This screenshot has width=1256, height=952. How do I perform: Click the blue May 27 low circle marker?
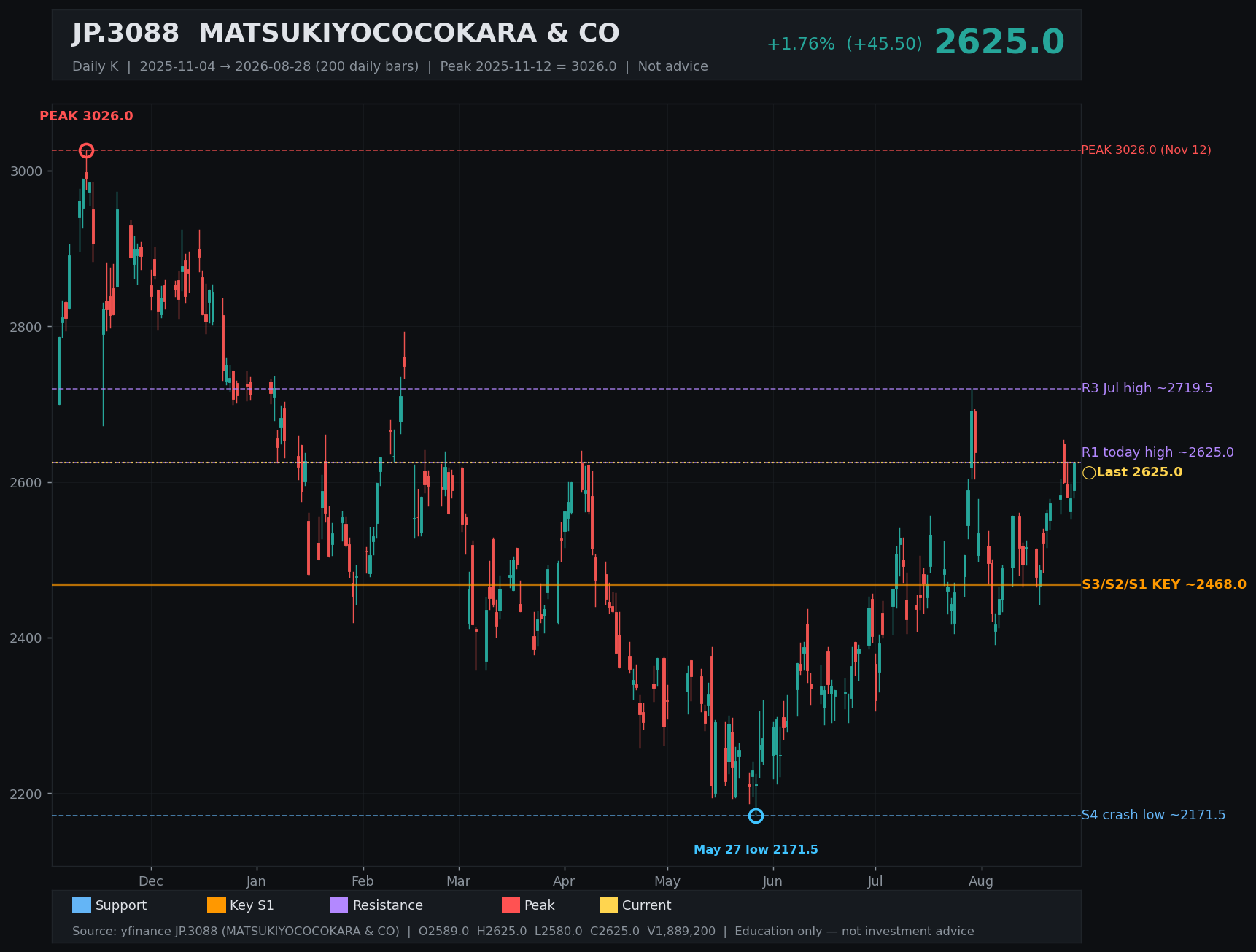pos(756,816)
